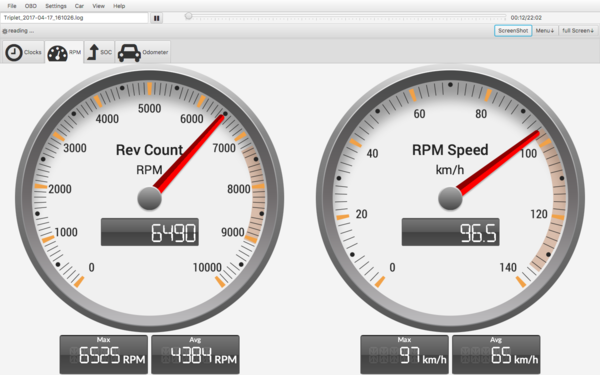This screenshot has height=375, width=600.
Task: Open the View menu
Action: pos(98,6)
